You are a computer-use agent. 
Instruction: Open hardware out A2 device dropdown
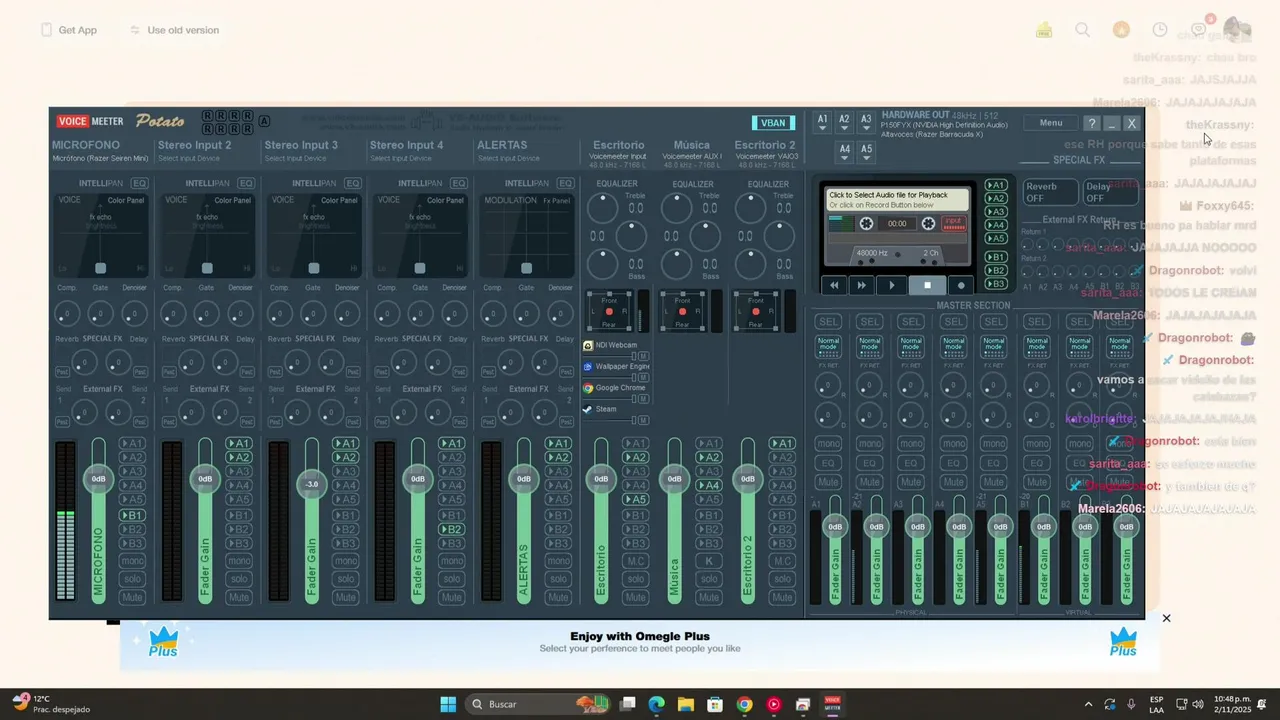pyautogui.click(x=844, y=122)
